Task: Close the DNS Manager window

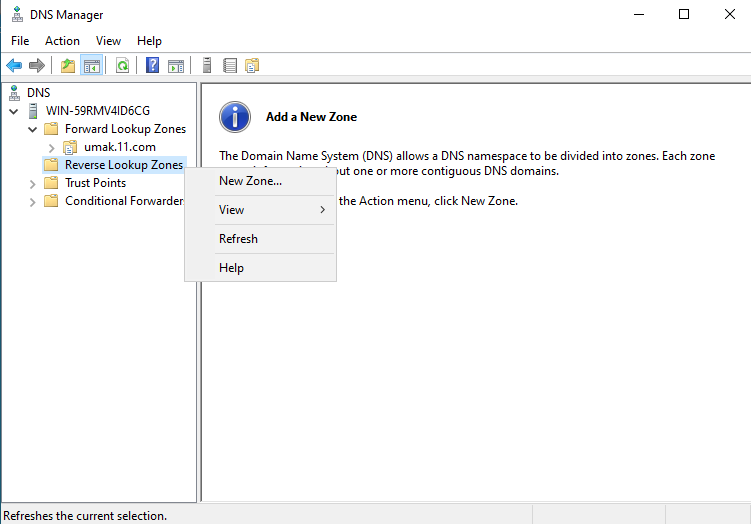Action: point(729,14)
